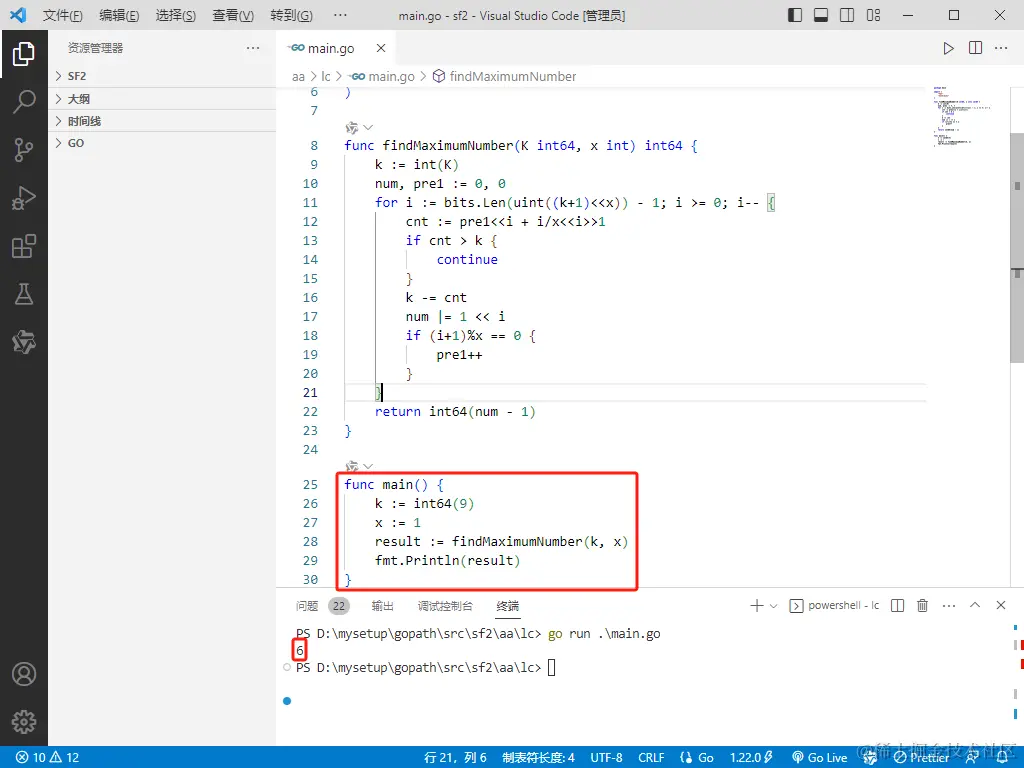Open the 文件(F) menu

point(63,15)
